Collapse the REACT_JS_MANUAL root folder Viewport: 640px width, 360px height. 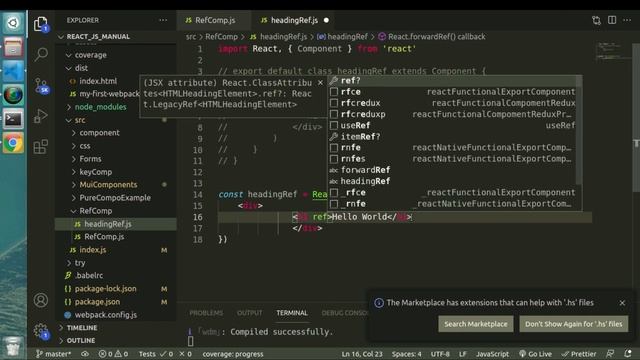coord(116,36)
